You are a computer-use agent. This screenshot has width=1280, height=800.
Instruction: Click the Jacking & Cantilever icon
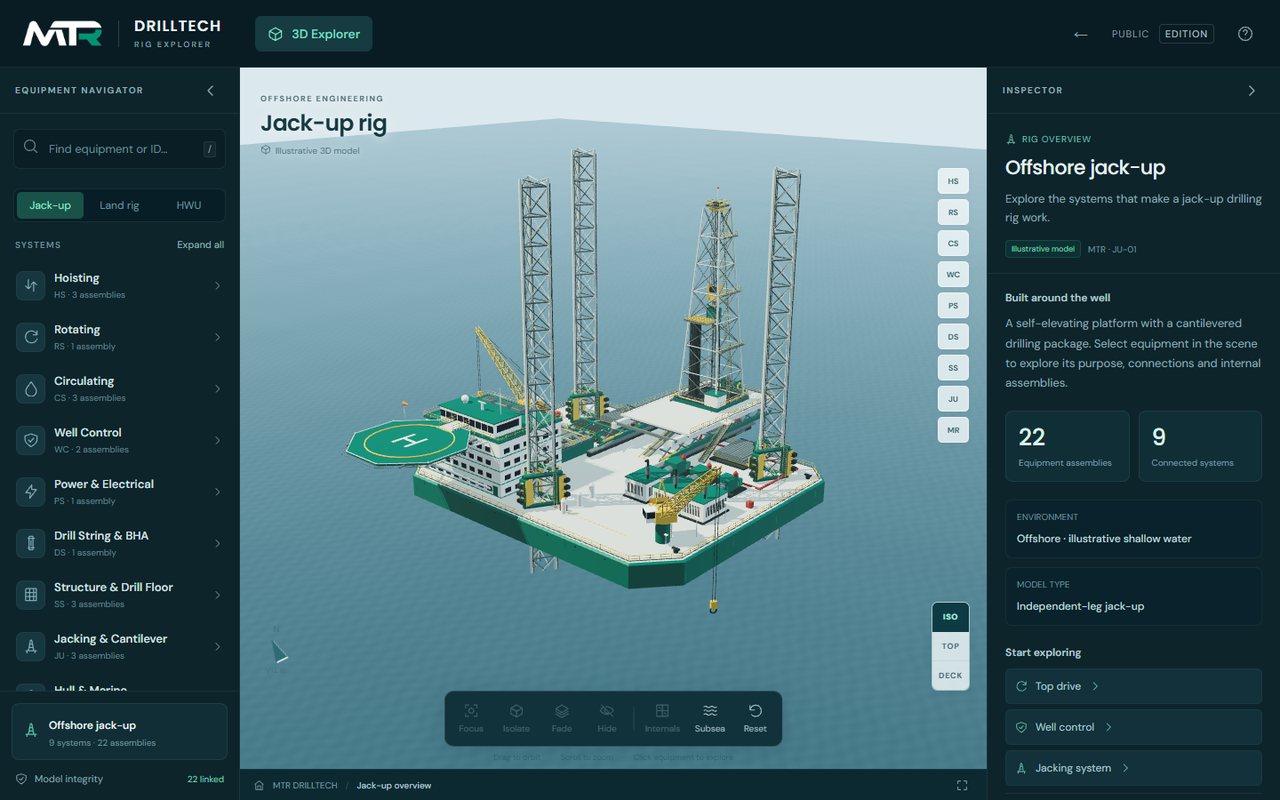click(31, 646)
